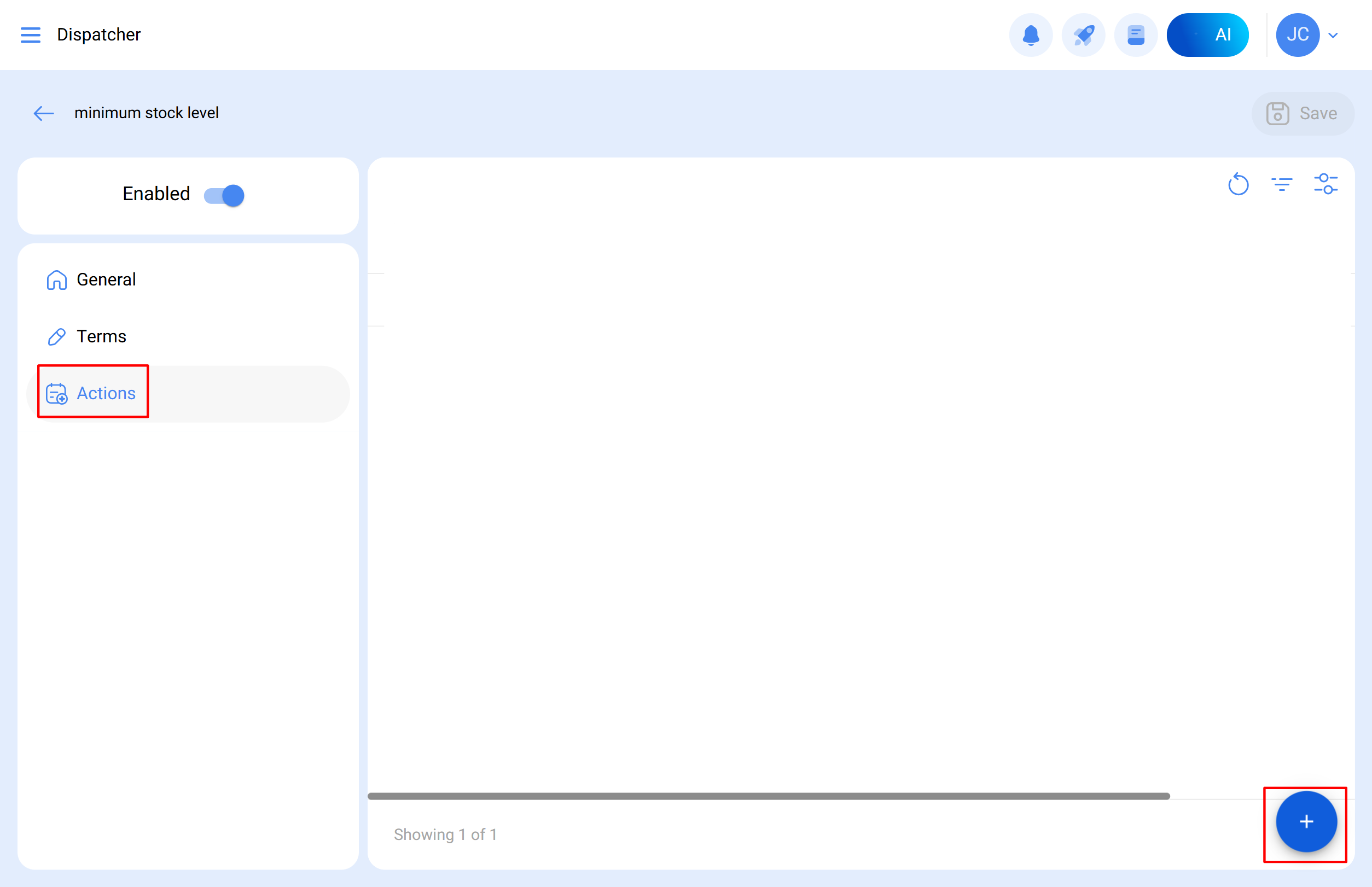Open the AI assistant button
Image resolution: width=1372 pixels, height=887 pixels.
[1207, 35]
